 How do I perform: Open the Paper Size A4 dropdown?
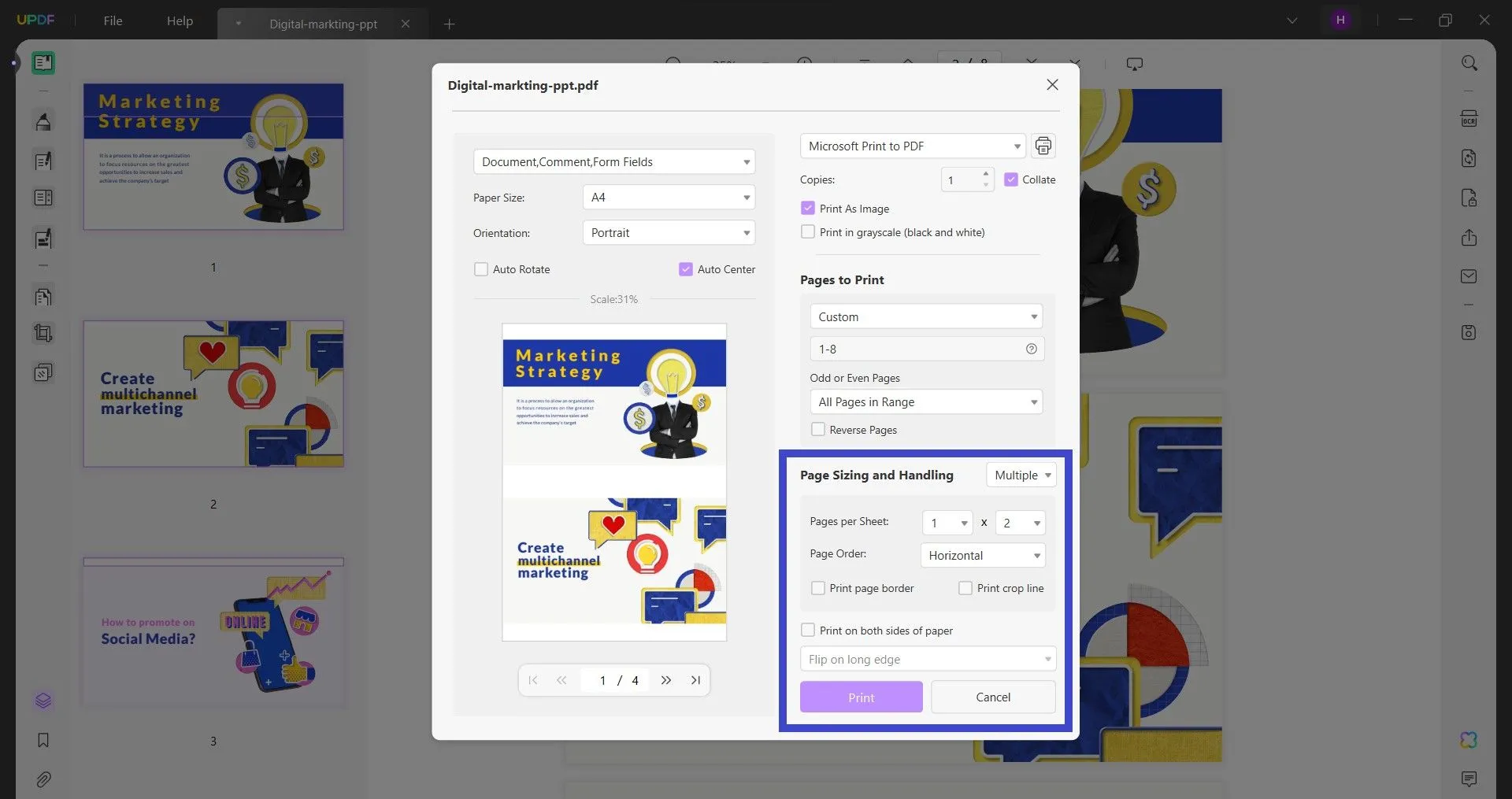[669, 198]
